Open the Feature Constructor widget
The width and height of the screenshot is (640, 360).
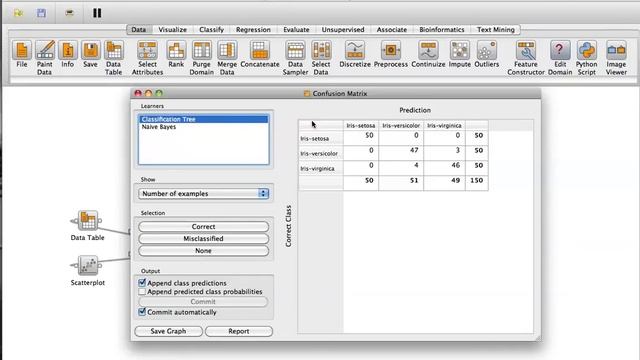tap(526, 50)
